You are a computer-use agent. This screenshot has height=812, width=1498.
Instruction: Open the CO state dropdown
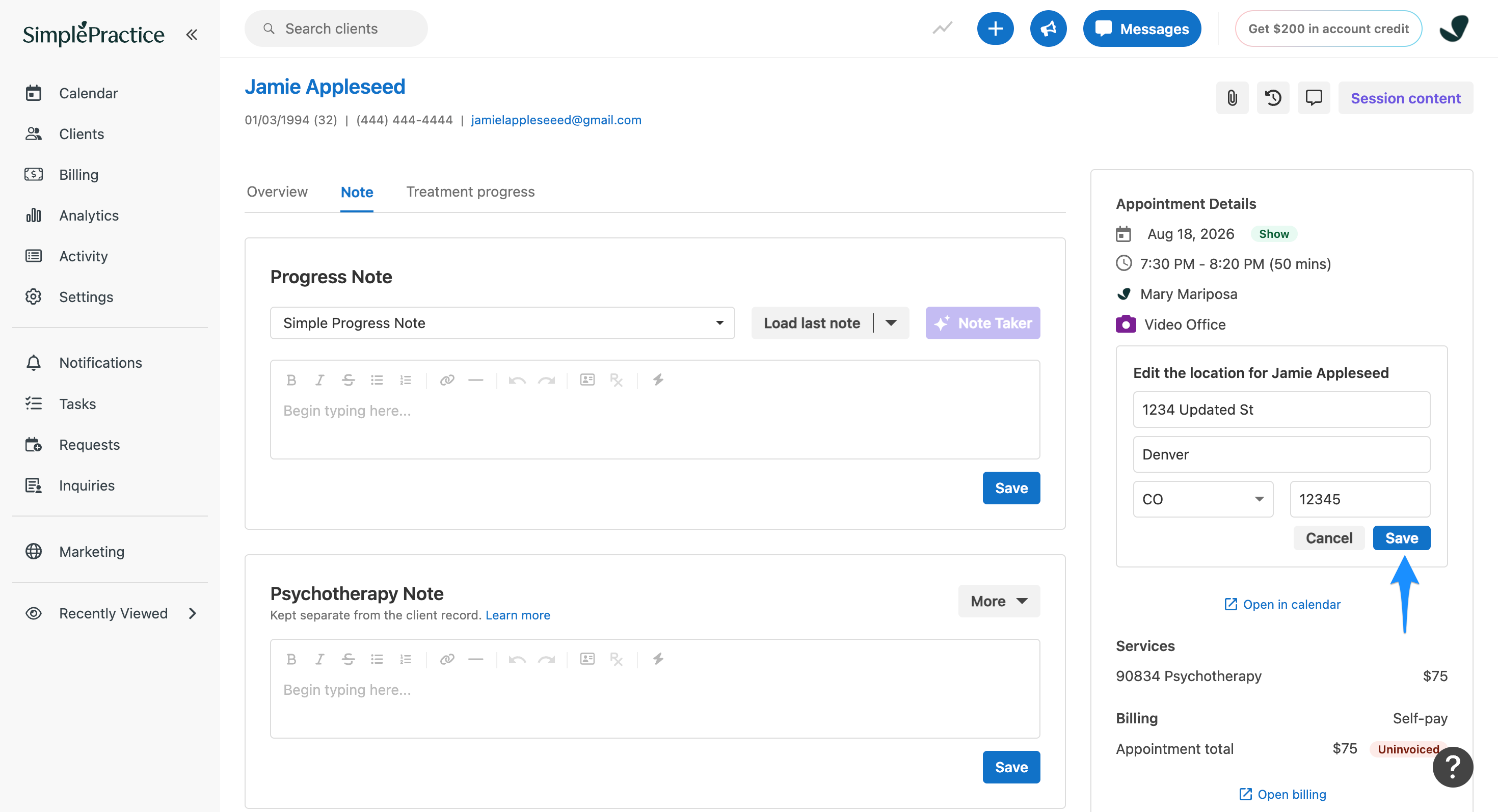pyautogui.click(x=1202, y=499)
